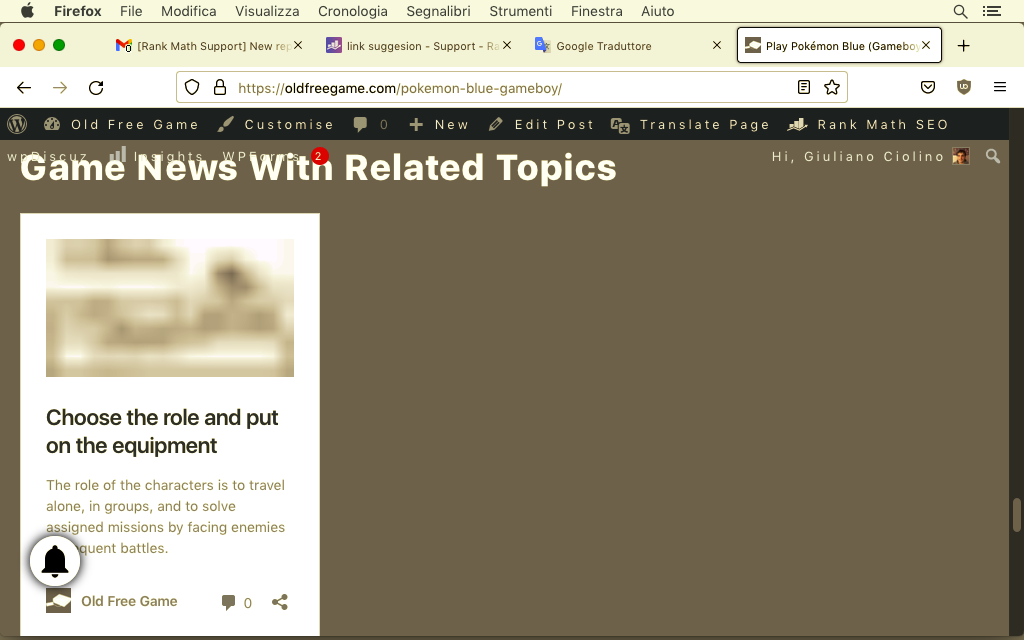Click Translate Page in admin bar
Screen dimensions: 1024x640
point(690,124)
